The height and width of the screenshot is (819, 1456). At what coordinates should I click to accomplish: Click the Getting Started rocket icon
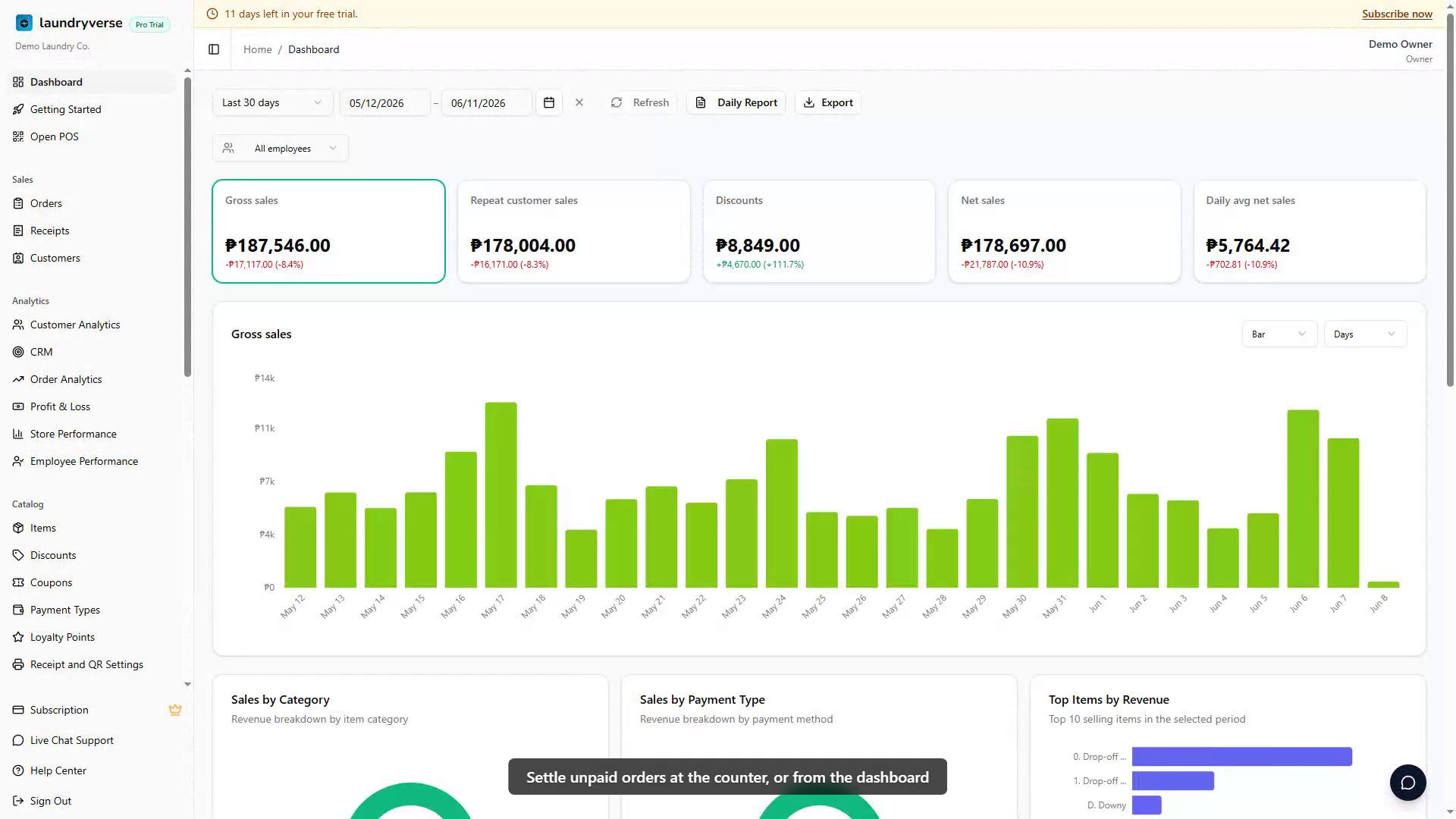click(x=18, y=109)
